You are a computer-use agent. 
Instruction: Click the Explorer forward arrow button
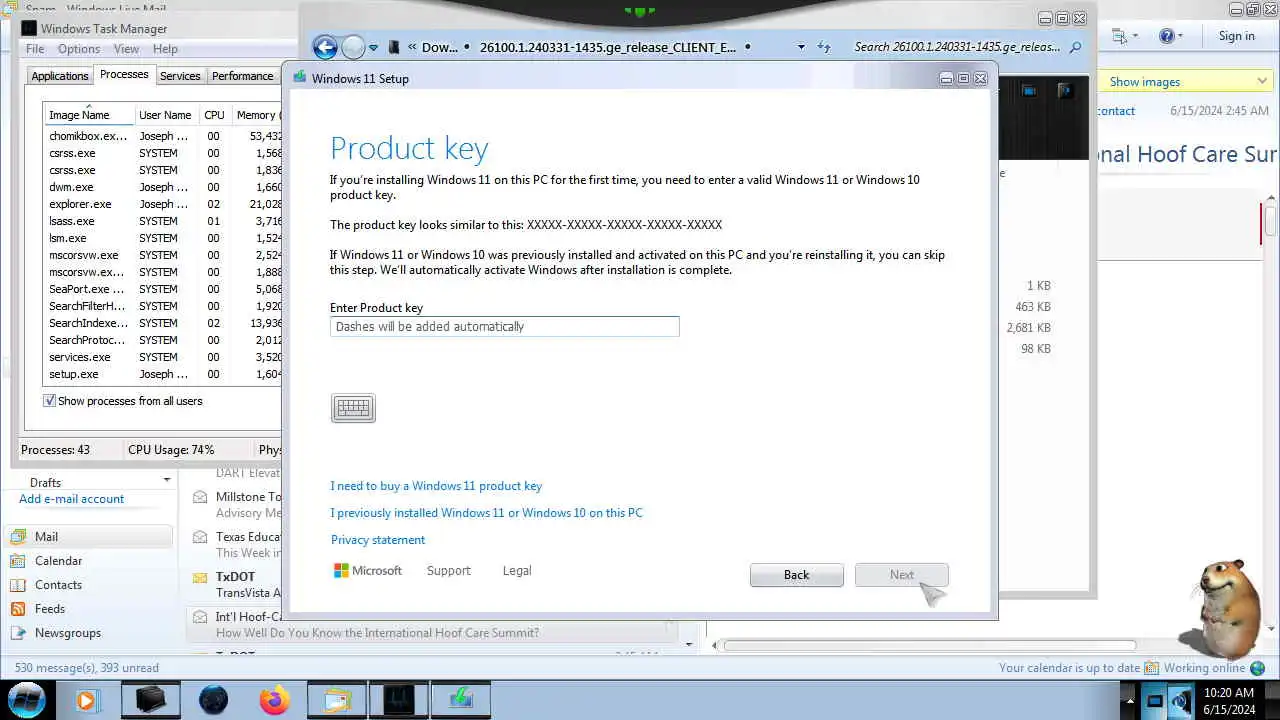(x=353, y=47)
